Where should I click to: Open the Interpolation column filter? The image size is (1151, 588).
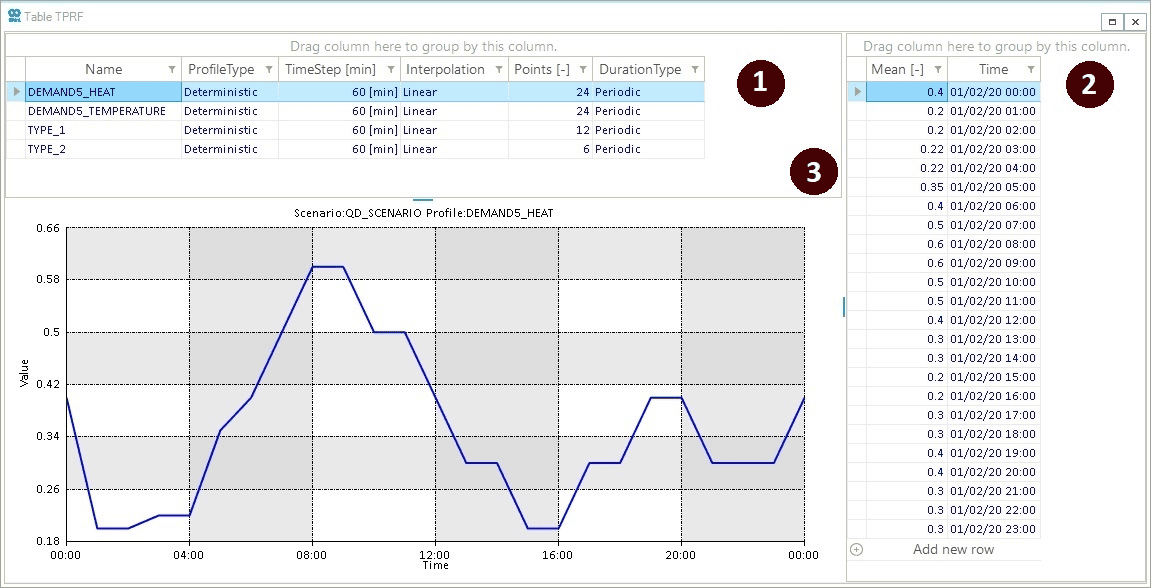[498, 70]
